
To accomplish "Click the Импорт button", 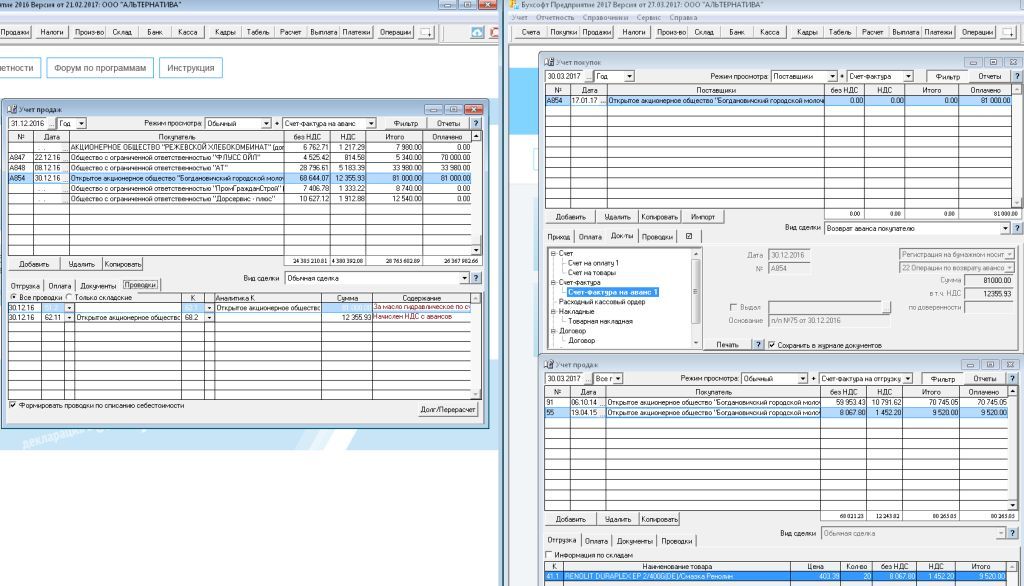I will pos(703,216).
